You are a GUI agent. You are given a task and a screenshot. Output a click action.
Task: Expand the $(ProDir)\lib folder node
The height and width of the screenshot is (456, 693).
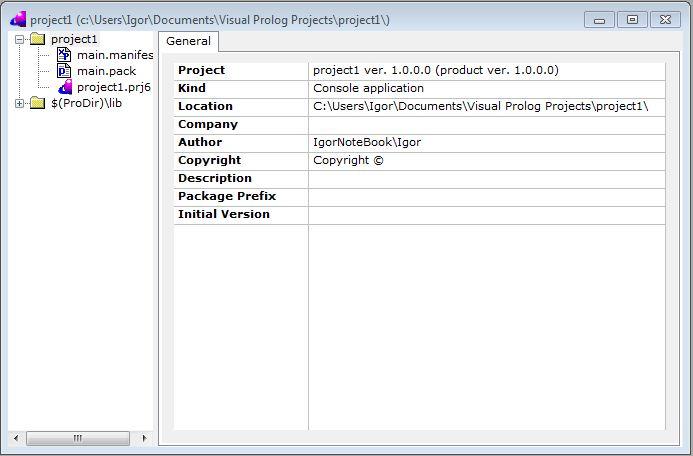point(19,103)
